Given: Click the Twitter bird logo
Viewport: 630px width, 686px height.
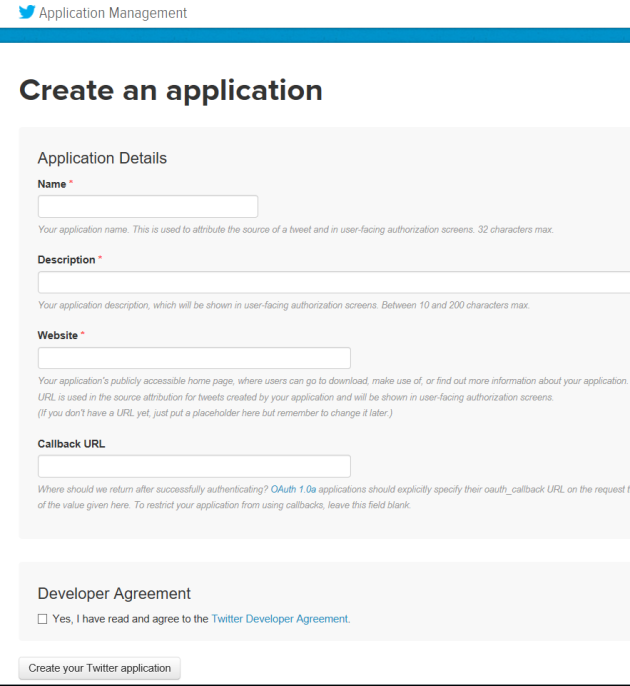Looking at the screenshot, I should click(27, 12).
